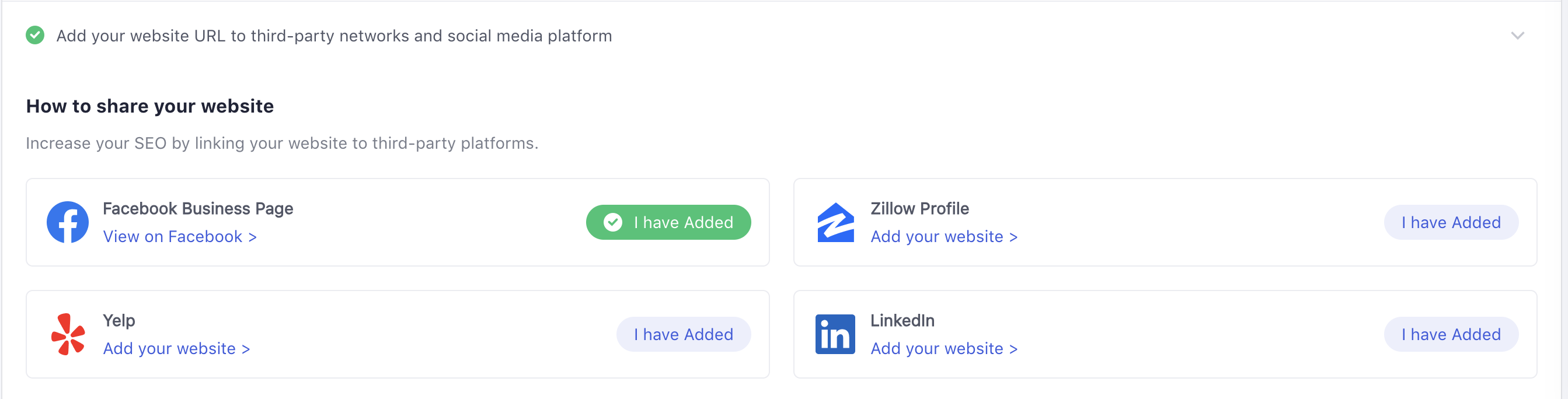This screenshot has width=1568, height=399.
Task: Toggle Facebook 'I have Added' green button
Action: tap(668, 222)
